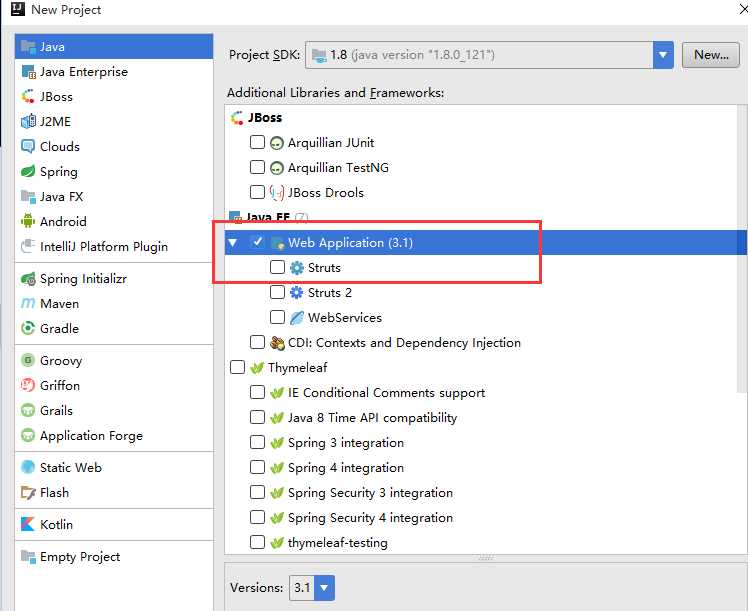Tick the Struts checkbox
This screenshot has height=611, width=748.
(x=277, y=267)
